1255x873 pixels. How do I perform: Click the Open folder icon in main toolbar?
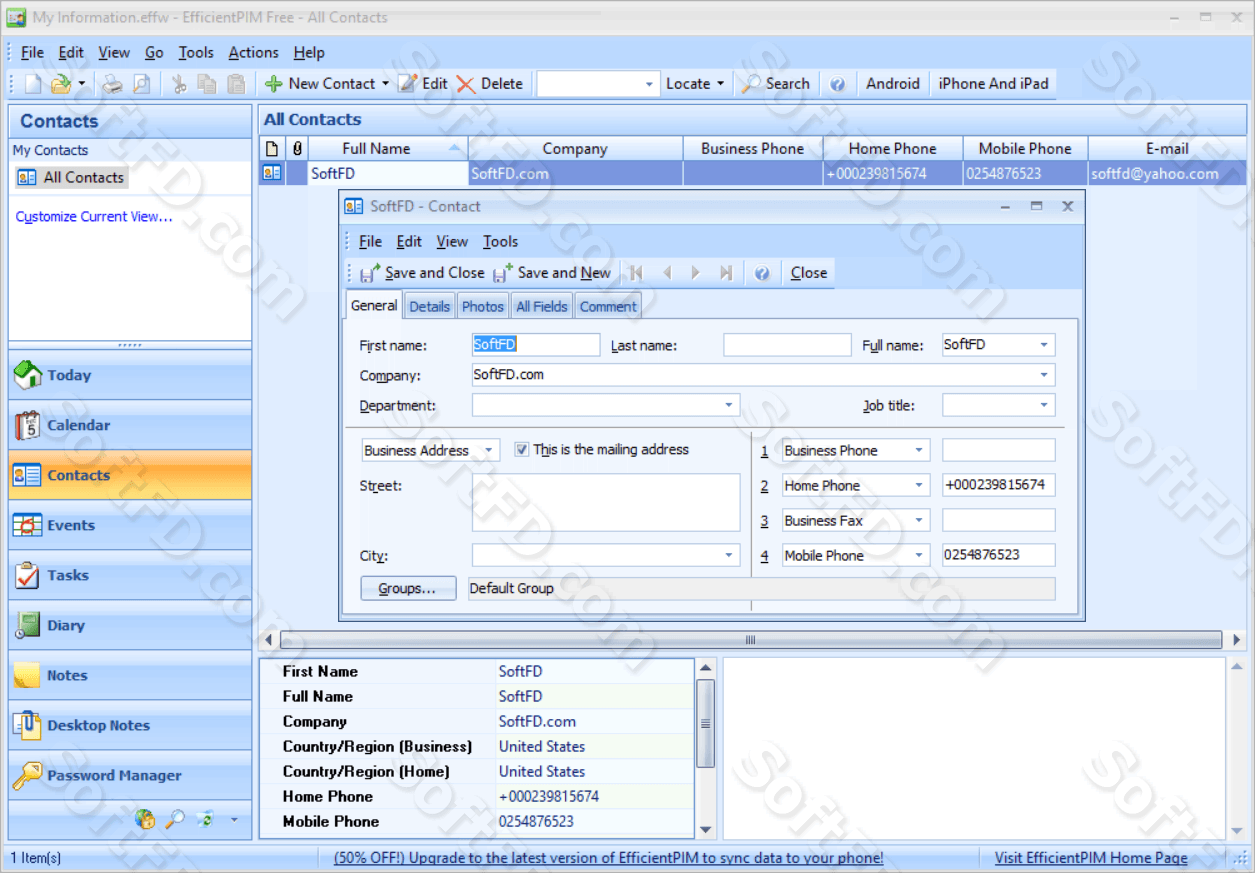61,84
